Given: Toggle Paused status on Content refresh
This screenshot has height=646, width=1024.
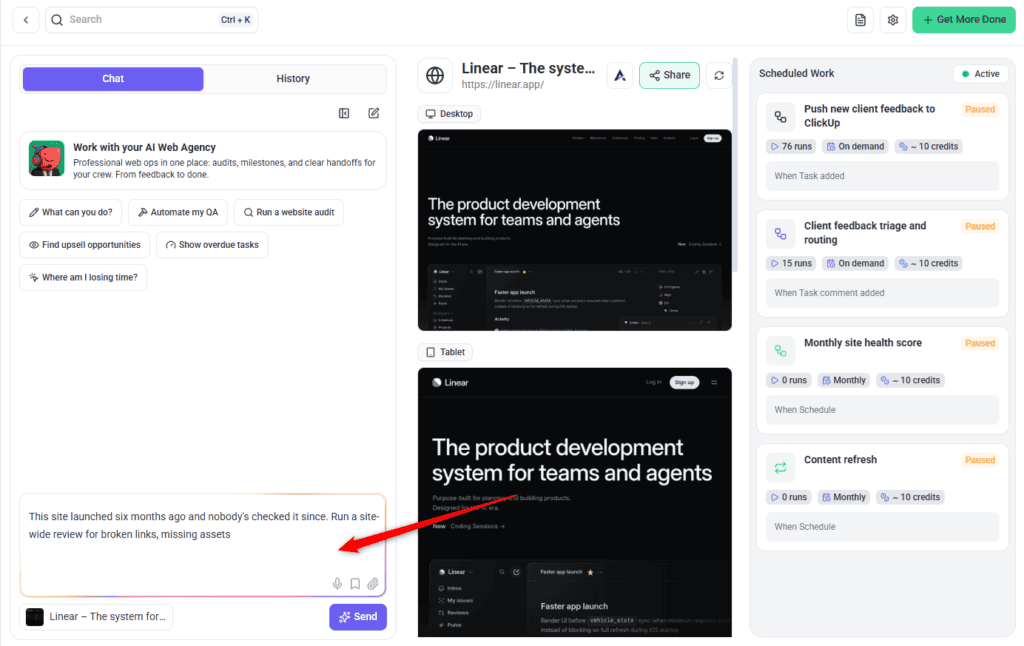Looking at the screenshot, I should click(x=980, y=460).
